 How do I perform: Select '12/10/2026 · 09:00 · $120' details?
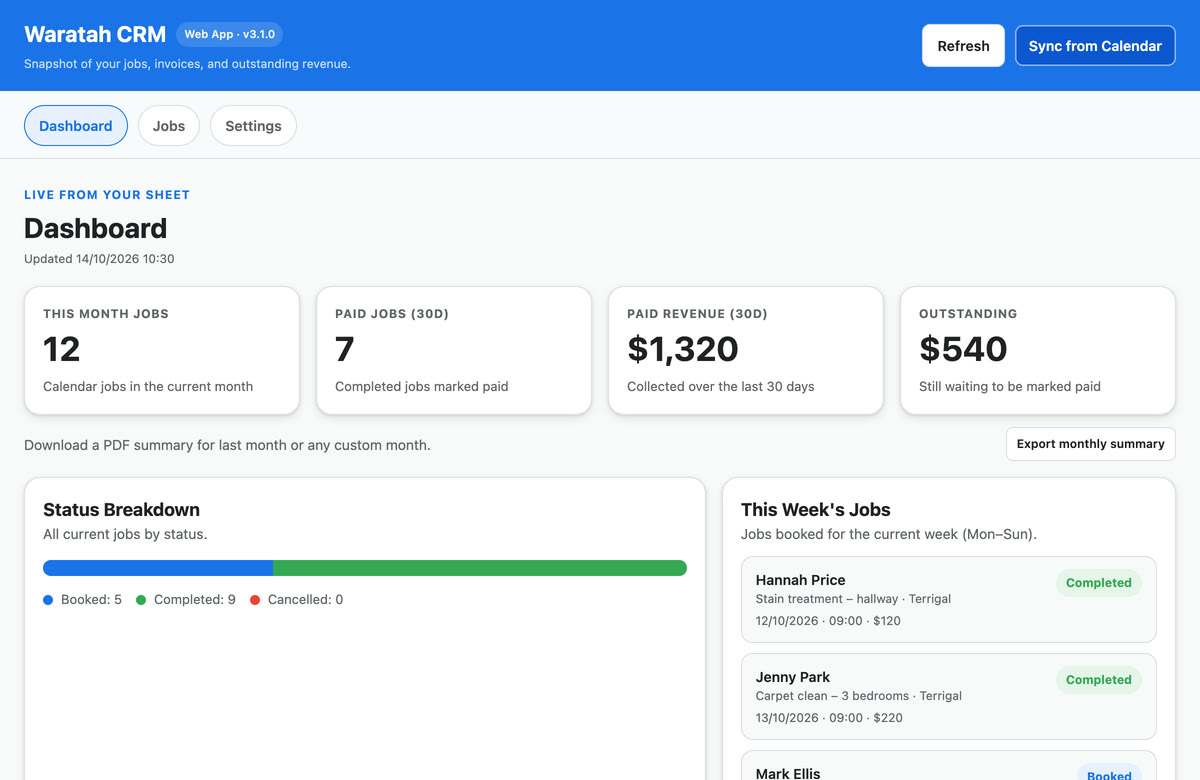click(x=828, y=621)
